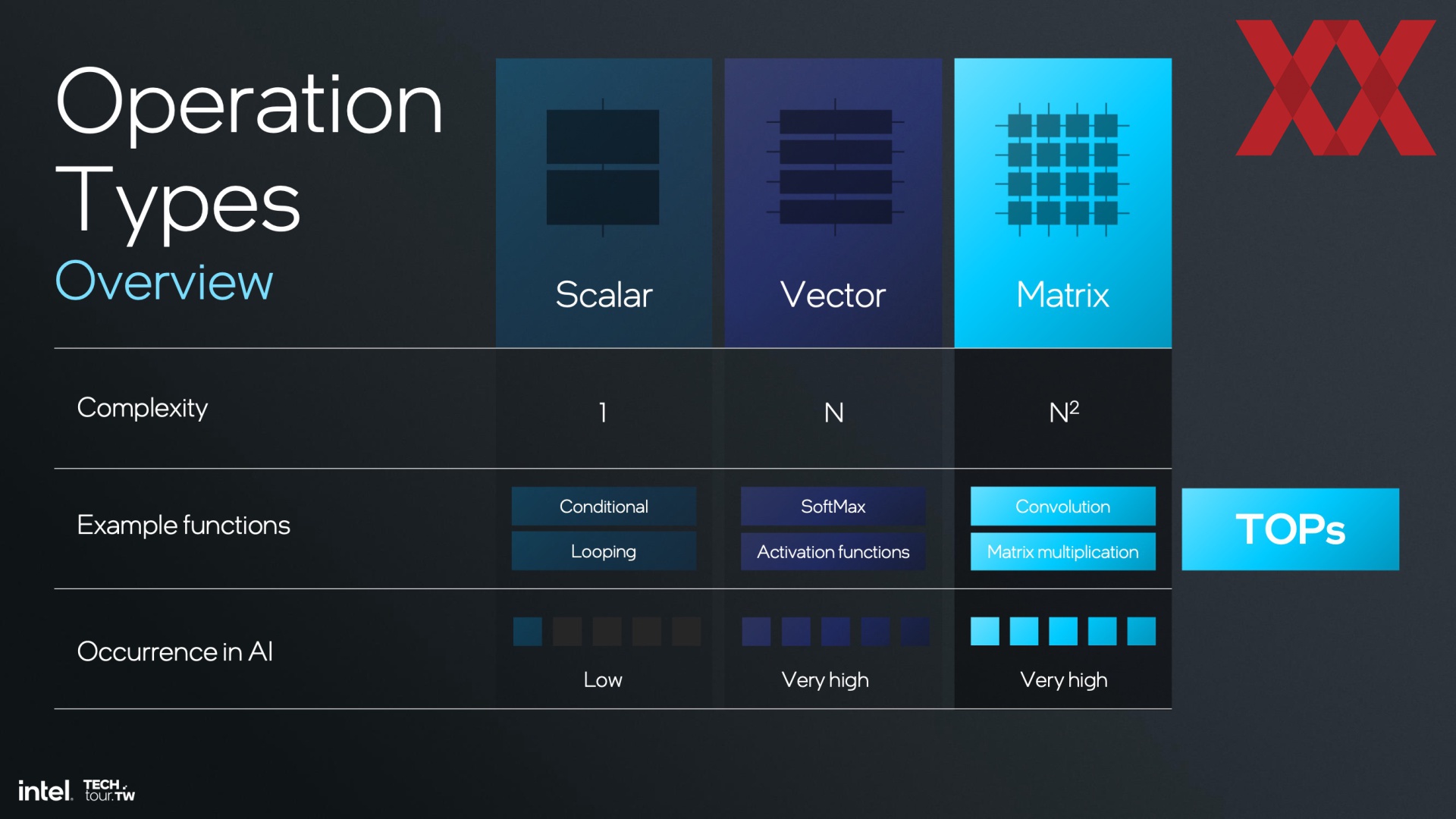Click the Overview subtitle

164,281
